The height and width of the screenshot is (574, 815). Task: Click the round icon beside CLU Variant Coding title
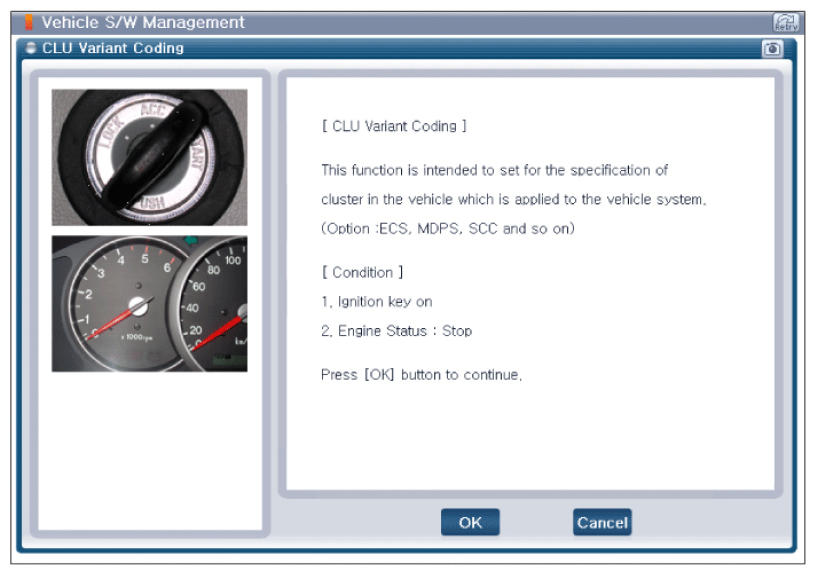[x=31, y=48]
